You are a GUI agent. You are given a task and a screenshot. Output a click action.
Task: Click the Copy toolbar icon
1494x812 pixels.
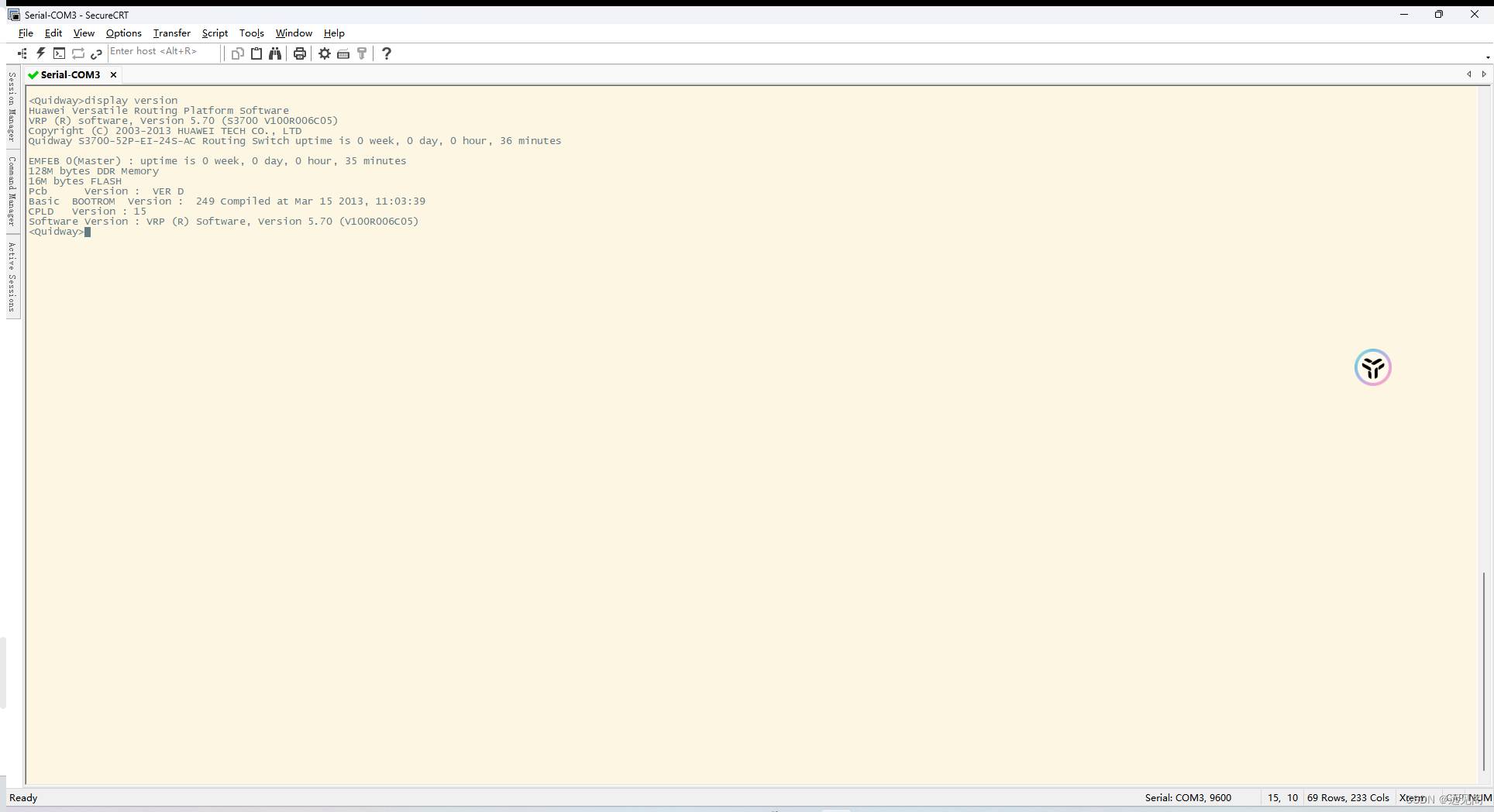point(238,53)
